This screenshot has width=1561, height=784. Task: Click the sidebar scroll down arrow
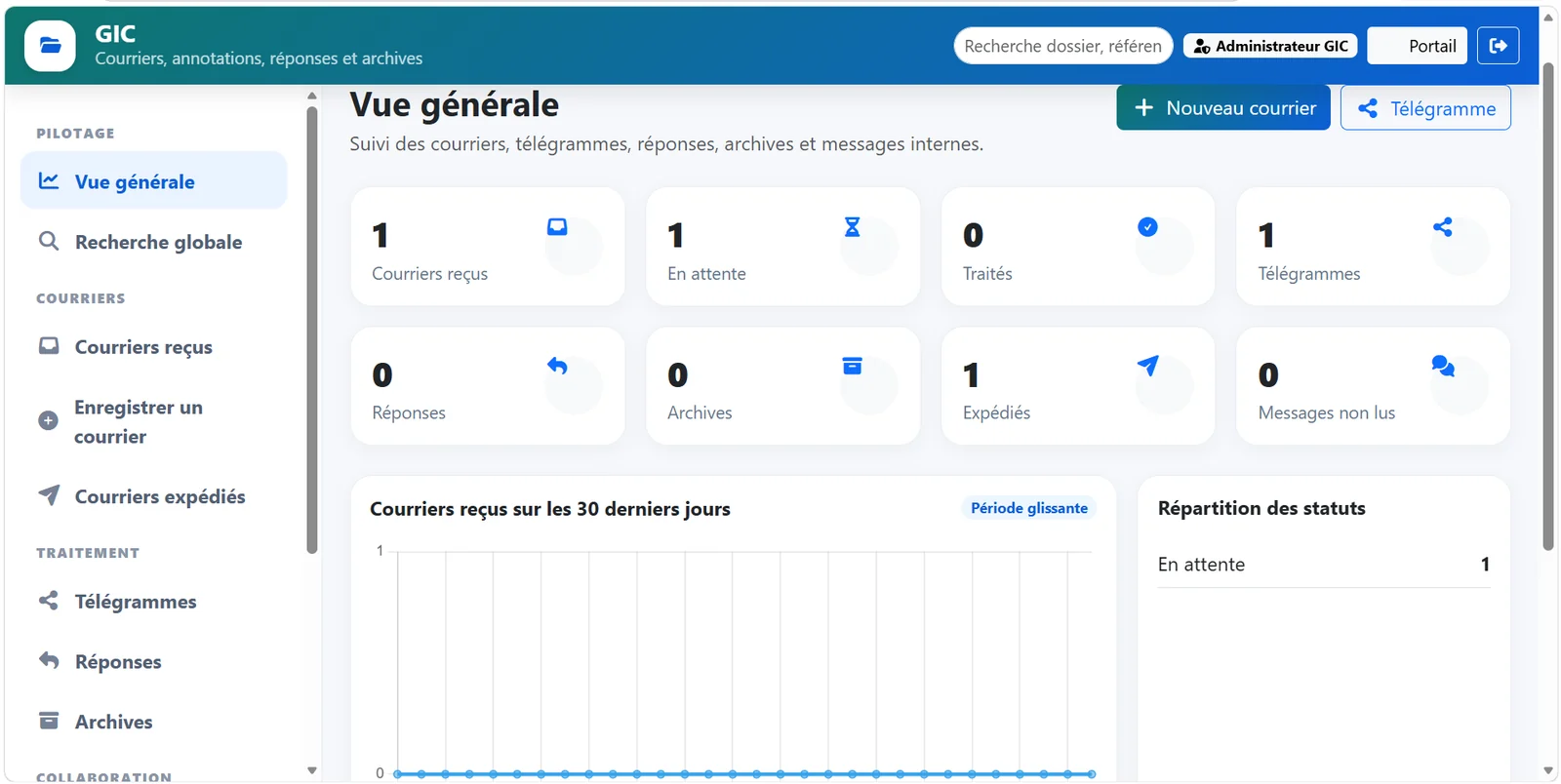(x=312, y=770)
